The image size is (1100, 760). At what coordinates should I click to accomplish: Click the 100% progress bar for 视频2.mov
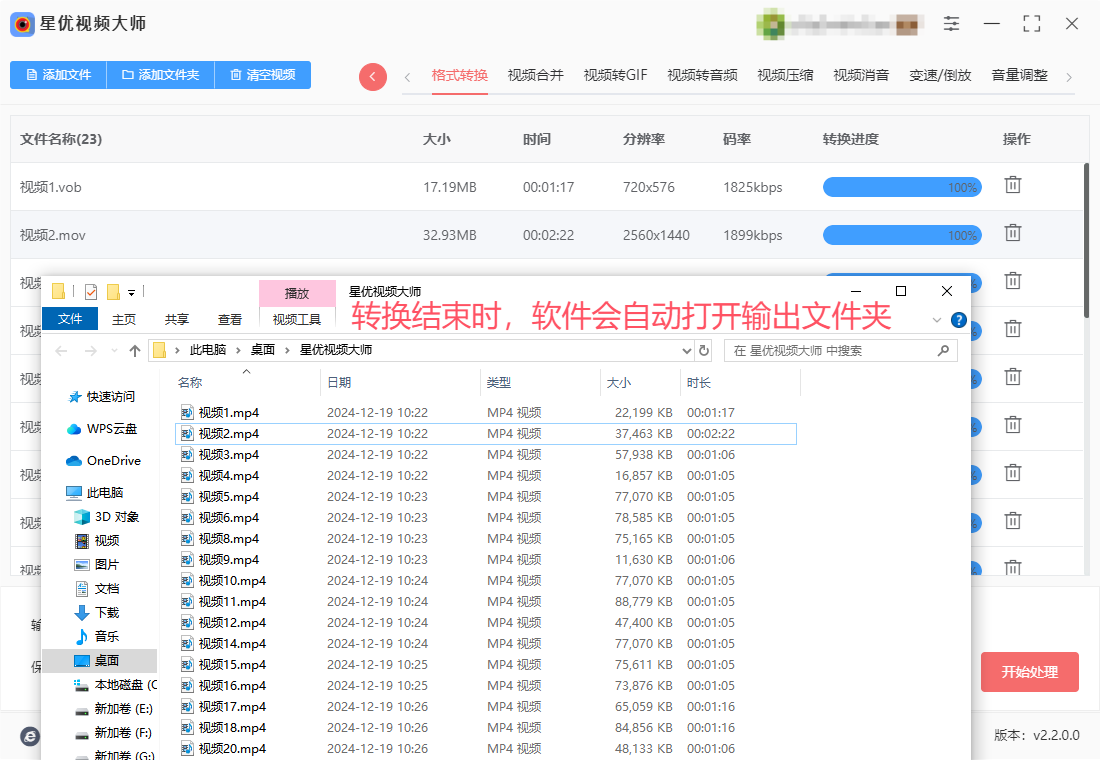click(x=902, y=235)
